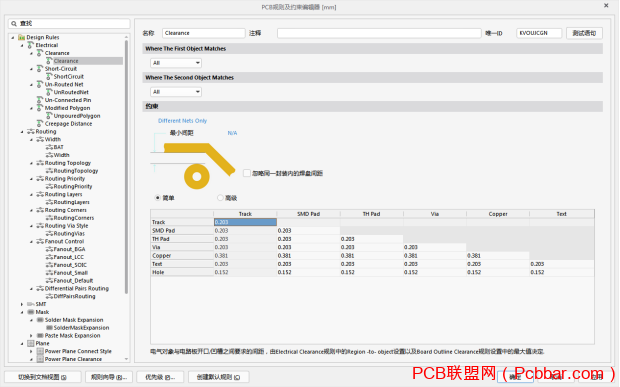Select the simple (简单) radio option

(x=158, y=198)
